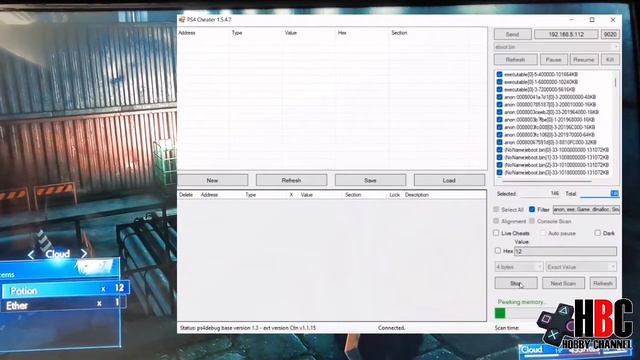The width and height of the screenshot is (640, 360).
Task: Click the Description column header in cheat table
Action: (417, 195)
